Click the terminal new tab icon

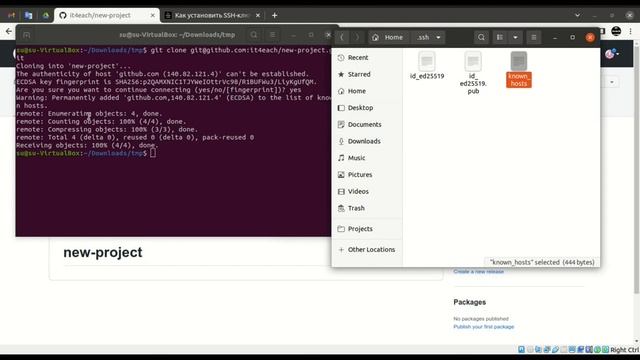point(27,35)
